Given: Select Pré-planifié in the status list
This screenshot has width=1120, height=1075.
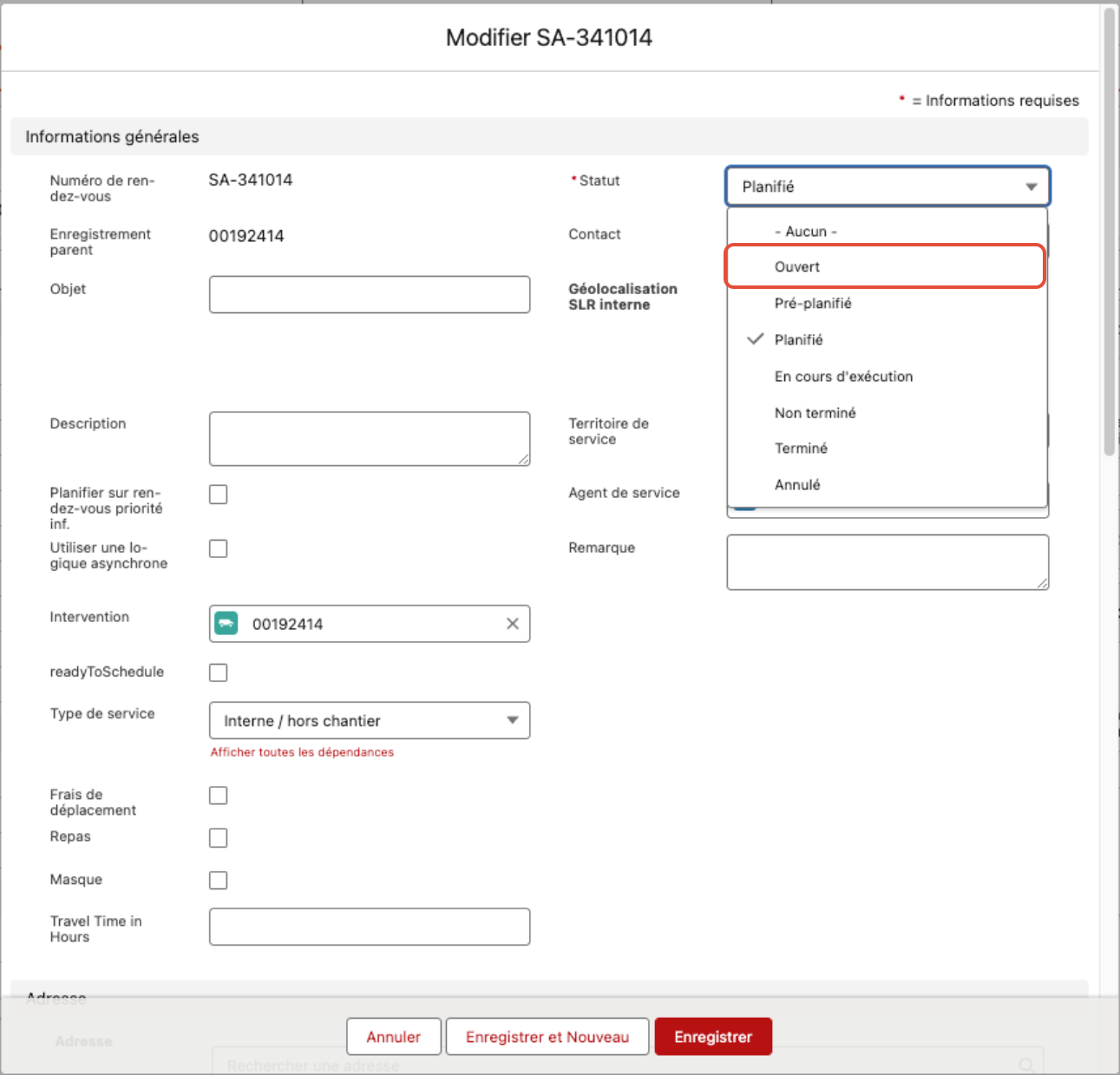Looking at the screenshot, I should pyautogui.click(x=887, y=303).
